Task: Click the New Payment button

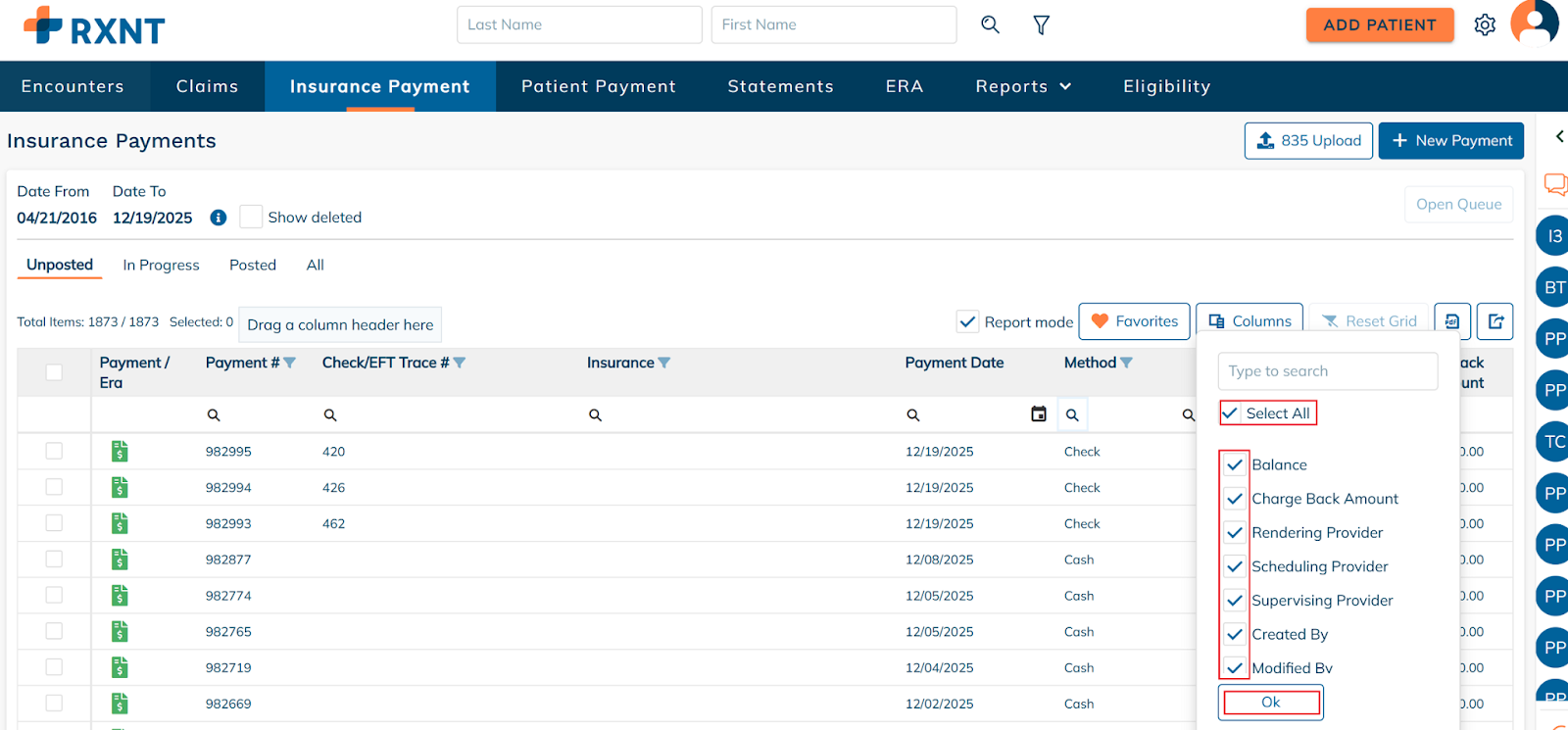Action: point(1450,140)
